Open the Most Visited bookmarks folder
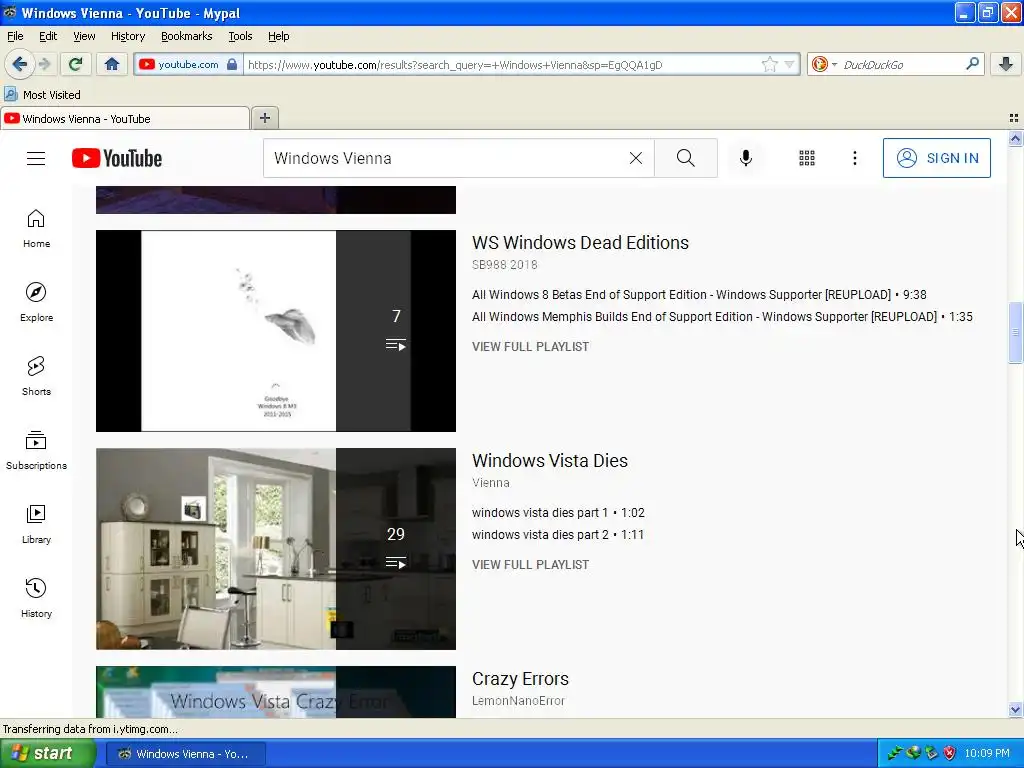This screenshot has width=1024, height=768. [42, 95]
